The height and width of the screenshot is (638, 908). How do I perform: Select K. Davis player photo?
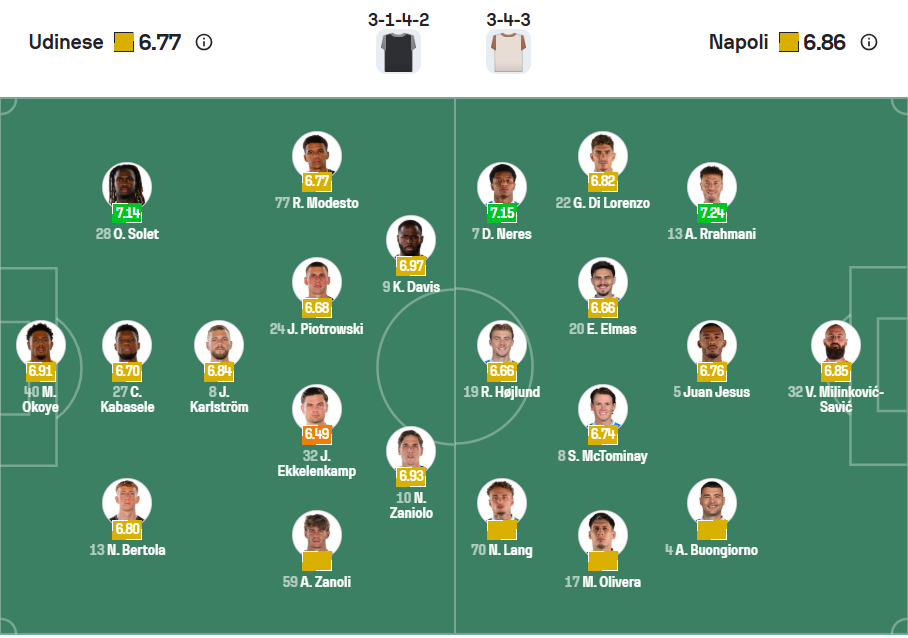click(x=411, y=240)
